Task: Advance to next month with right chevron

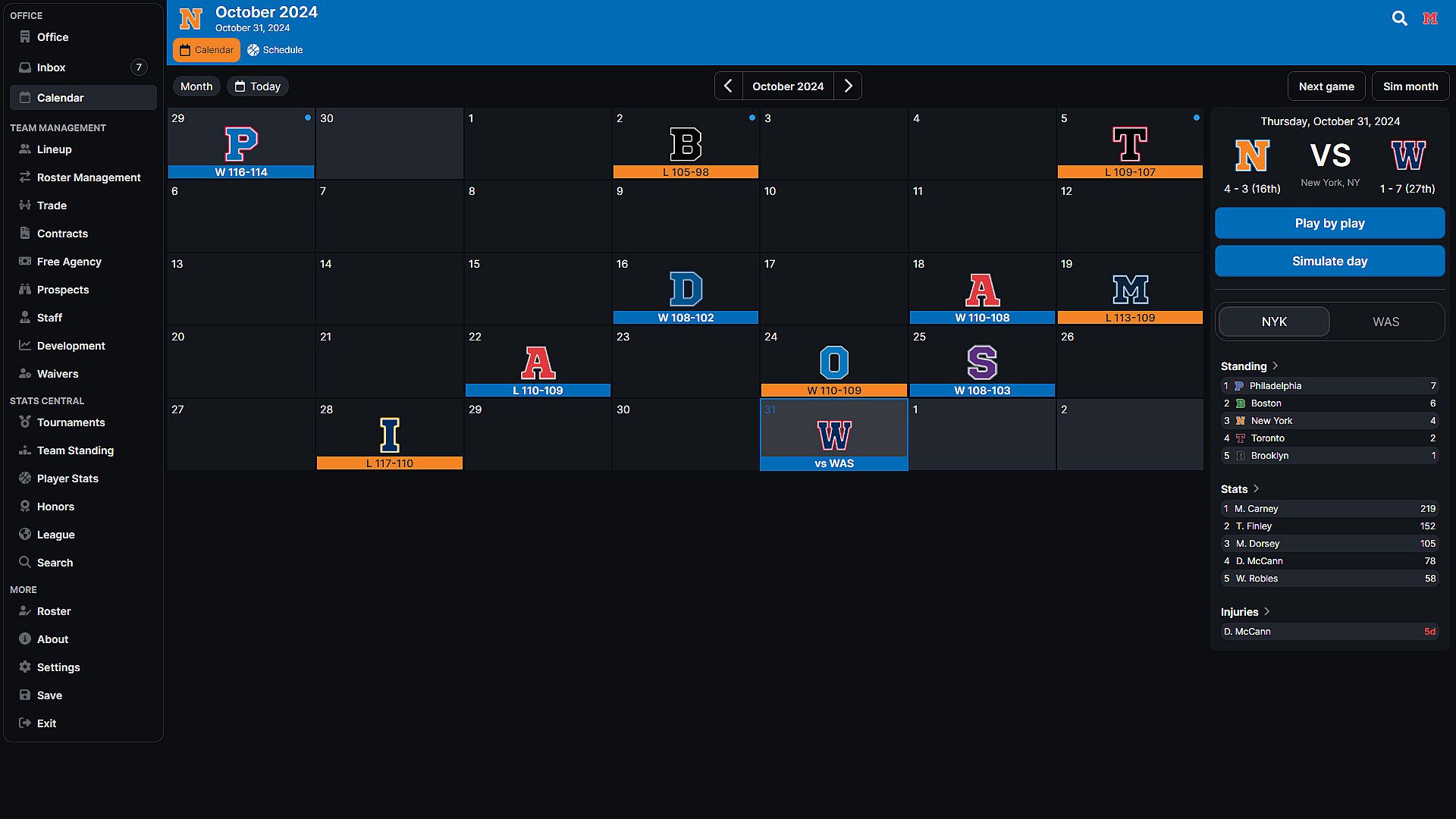Action: coord(848,86)
